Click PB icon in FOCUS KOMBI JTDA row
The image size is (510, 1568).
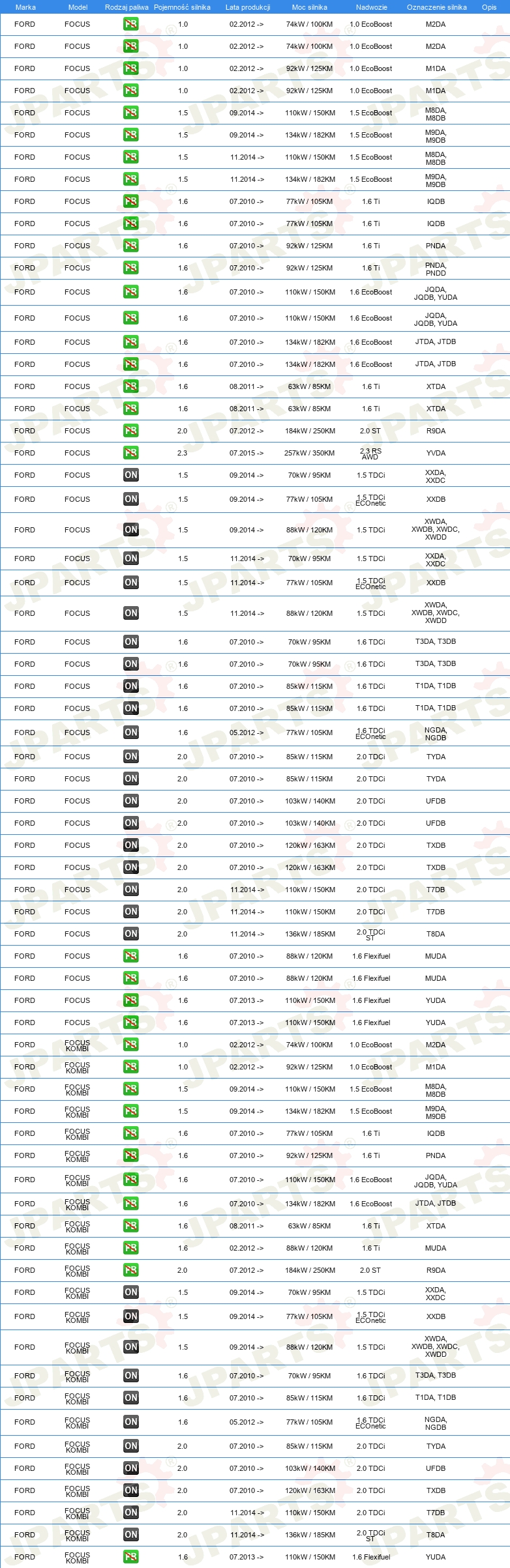[130, 1204]
